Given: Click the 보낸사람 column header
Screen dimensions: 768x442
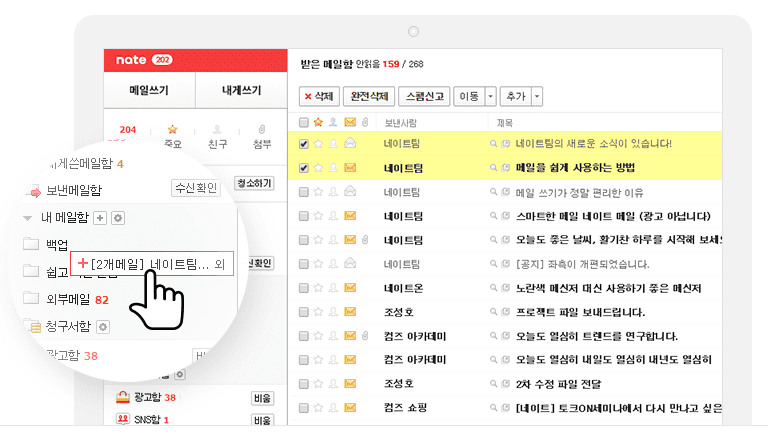Looking at the screenshot, I should coord(400,123).
